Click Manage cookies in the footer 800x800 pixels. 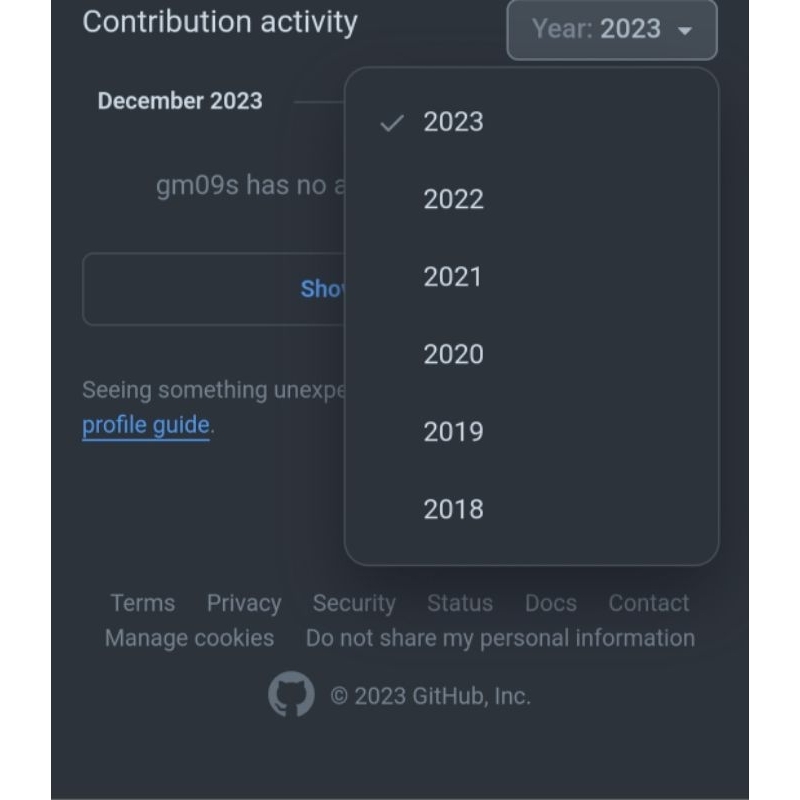tap(189, 638)
